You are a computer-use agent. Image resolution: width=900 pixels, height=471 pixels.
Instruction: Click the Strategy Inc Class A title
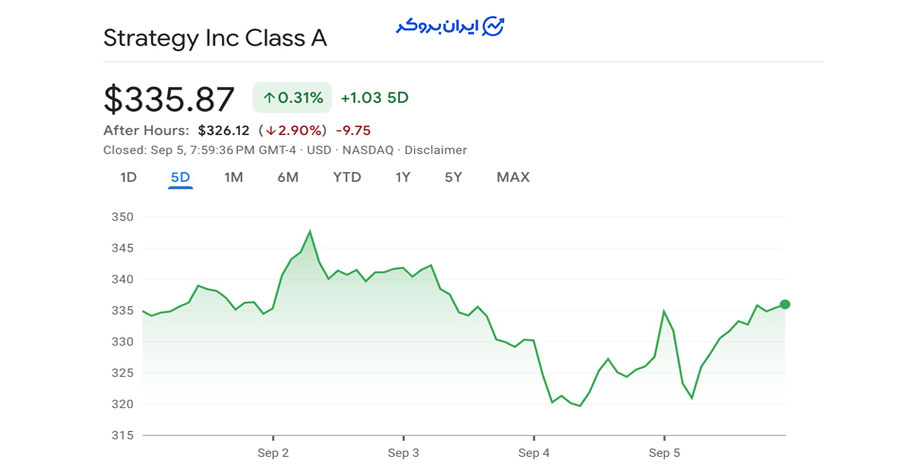pyautogui.click(x=215, y=39)
